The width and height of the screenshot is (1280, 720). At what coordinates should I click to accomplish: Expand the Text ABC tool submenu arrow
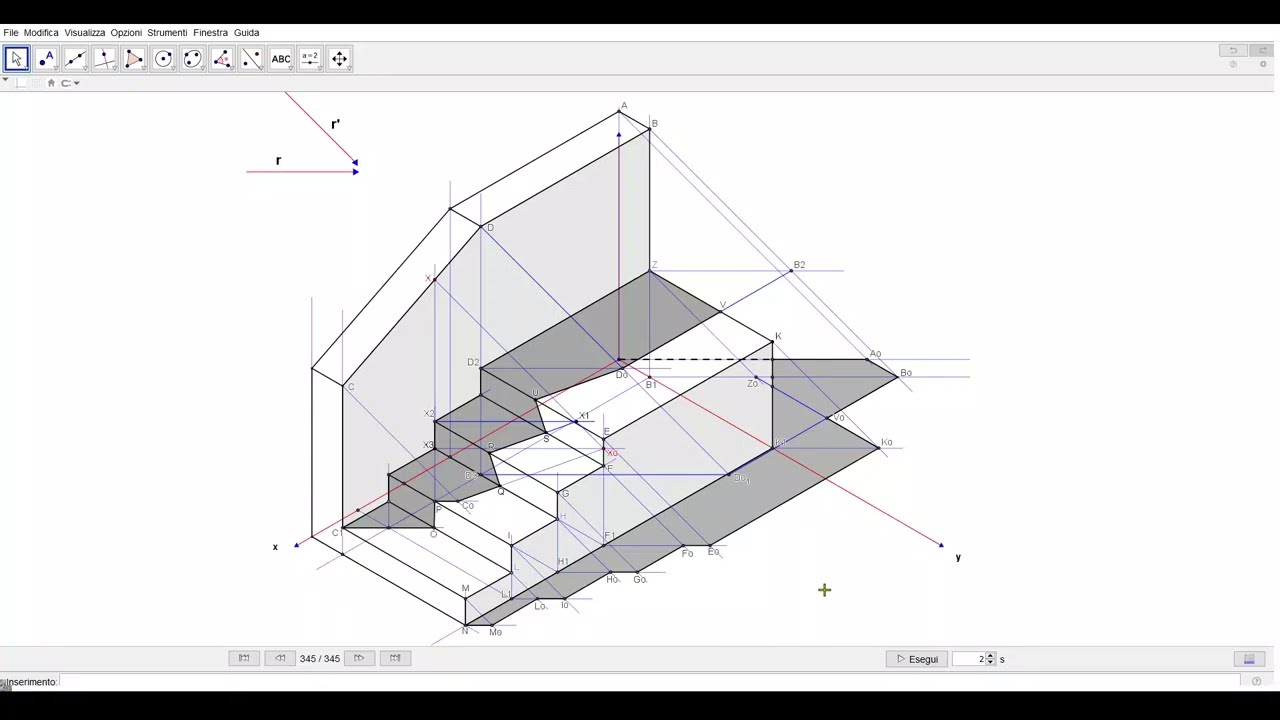[290, 69]
